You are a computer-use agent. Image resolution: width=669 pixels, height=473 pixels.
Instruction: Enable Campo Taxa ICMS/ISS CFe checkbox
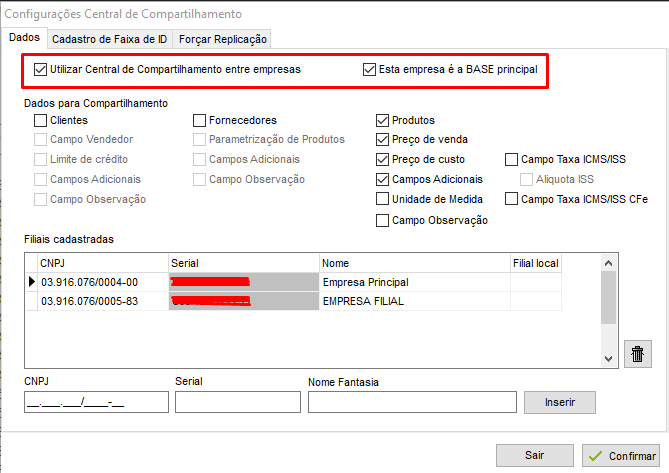[512, 200]
